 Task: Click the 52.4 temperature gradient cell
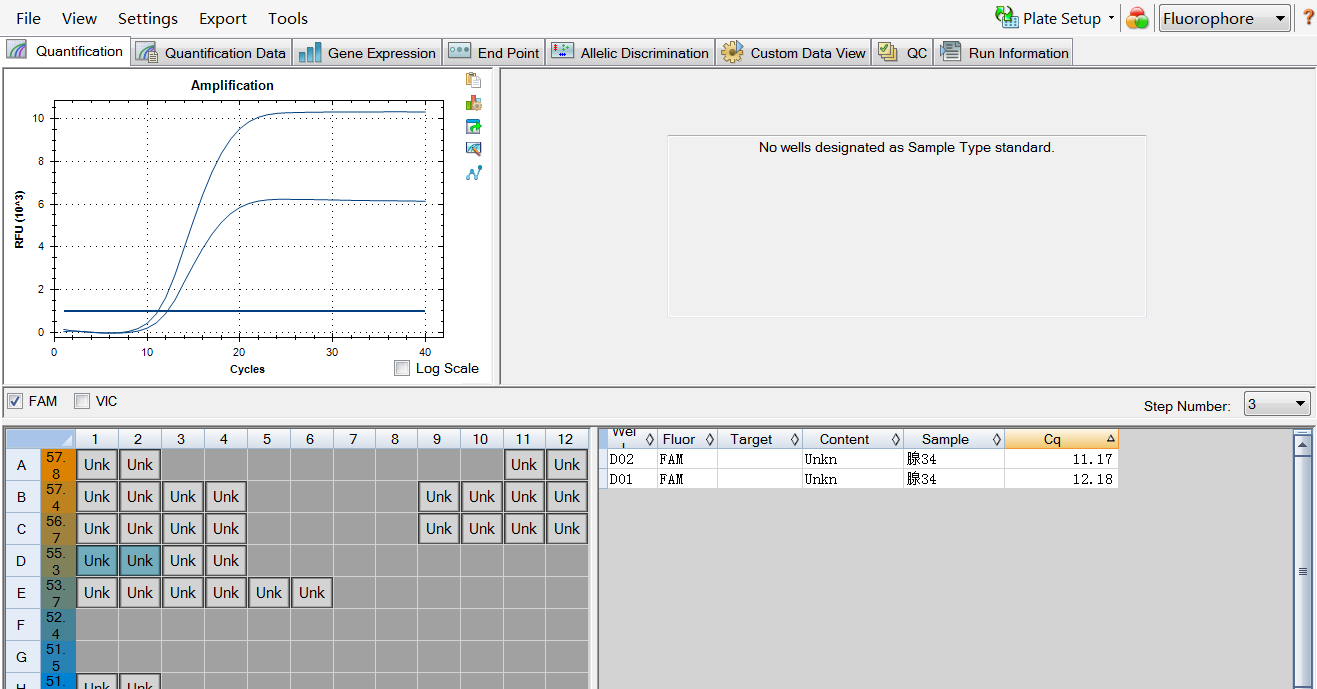pos(58,625)
